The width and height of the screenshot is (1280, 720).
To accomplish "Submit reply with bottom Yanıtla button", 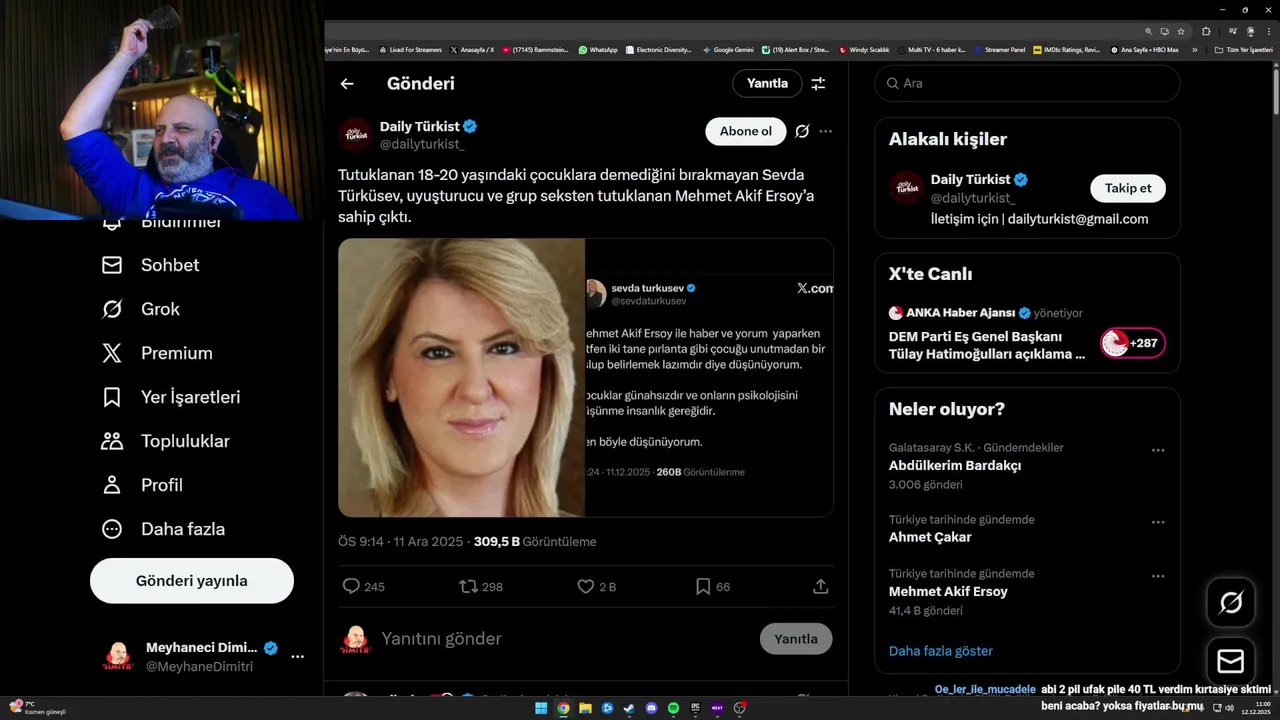I will (796, 638).
